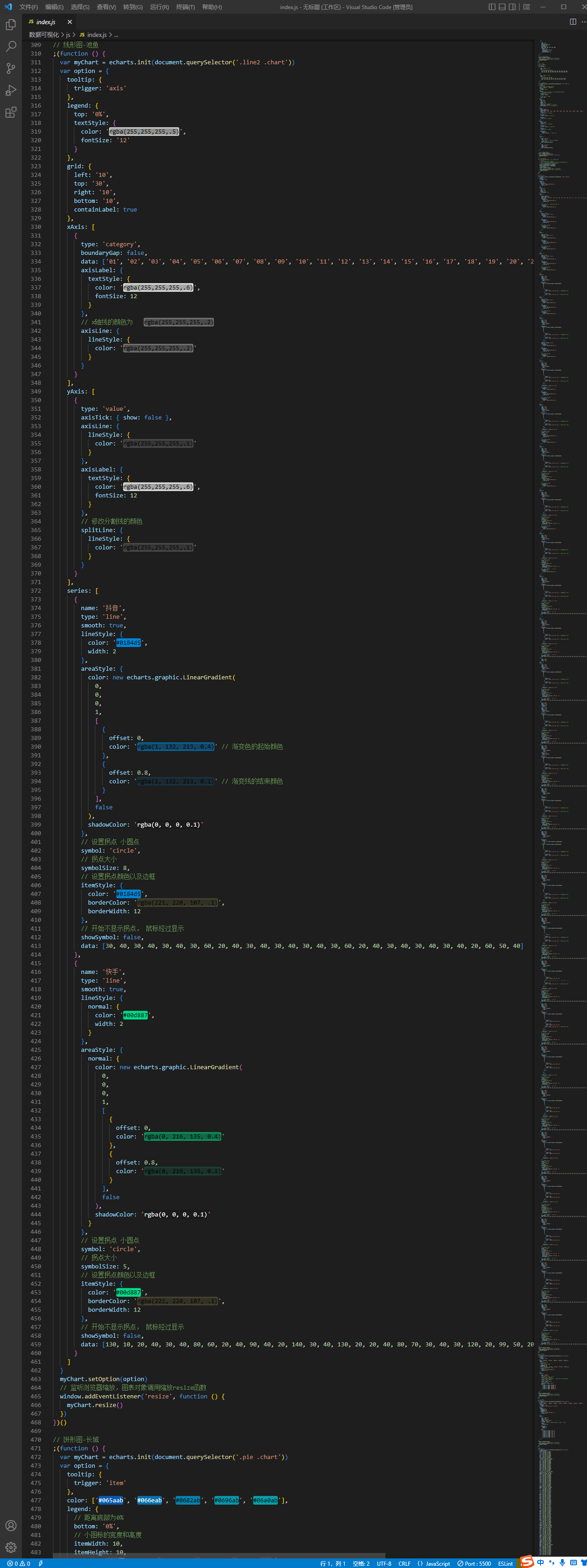Screen dimensions: 587x1568
Task: Click the 行 1, 列 1 cursor position
Action: coord(332,1563)
